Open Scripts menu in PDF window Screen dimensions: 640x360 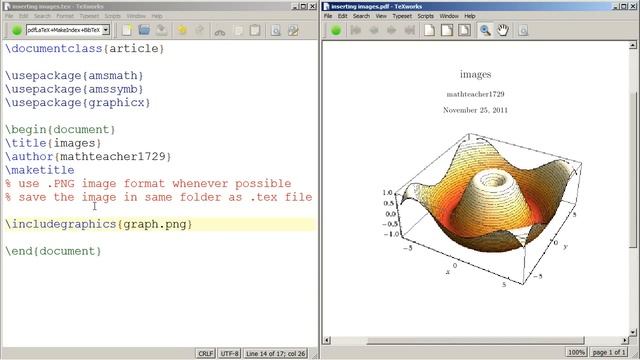point(425,16)
